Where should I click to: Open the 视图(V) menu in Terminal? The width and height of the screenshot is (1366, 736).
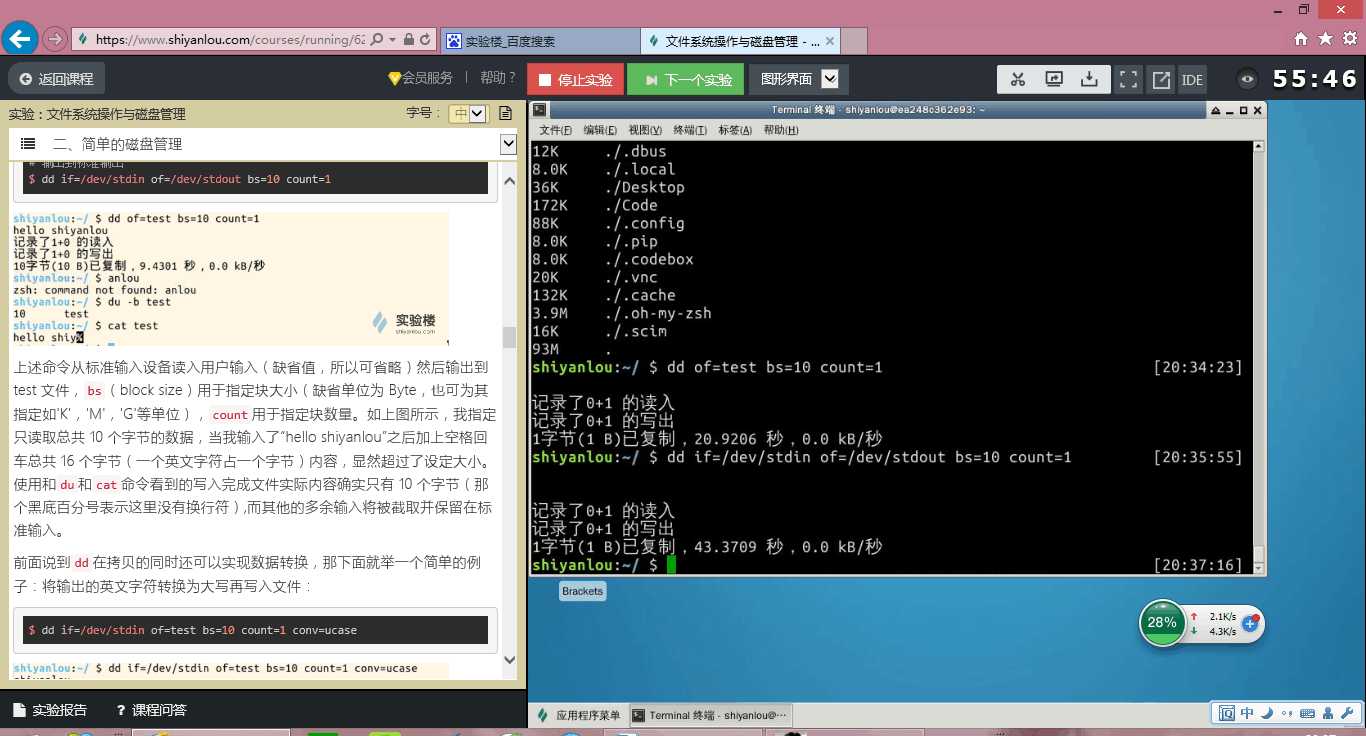point(645,130)
